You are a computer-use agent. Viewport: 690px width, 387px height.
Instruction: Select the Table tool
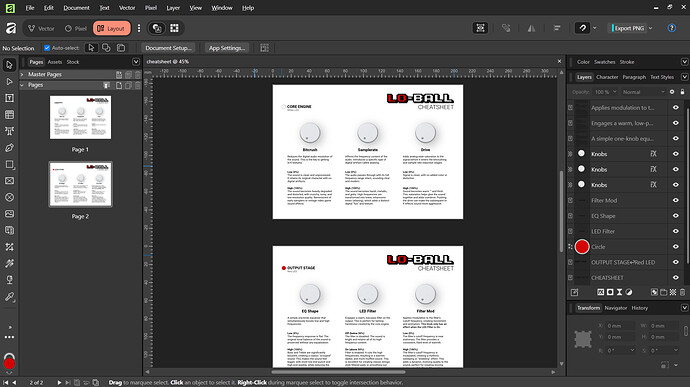[x=9, y=115]
